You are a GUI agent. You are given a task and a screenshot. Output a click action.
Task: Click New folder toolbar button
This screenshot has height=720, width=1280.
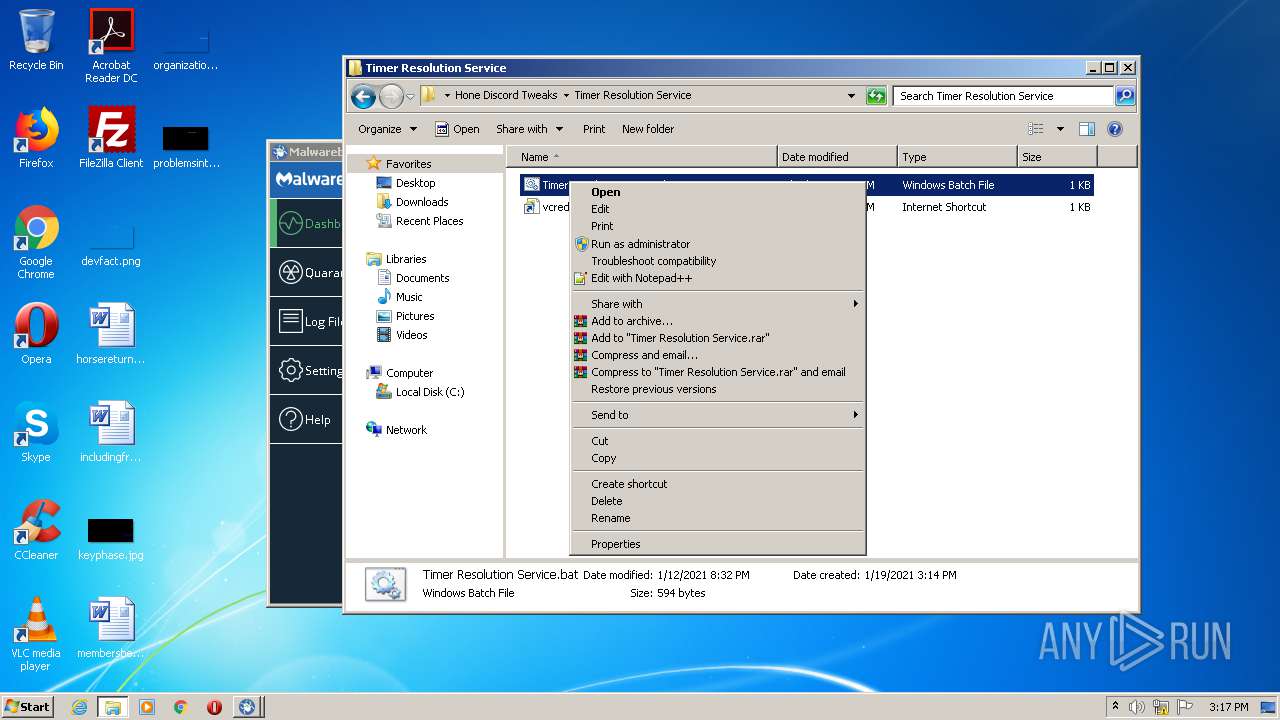coord(648,129)
